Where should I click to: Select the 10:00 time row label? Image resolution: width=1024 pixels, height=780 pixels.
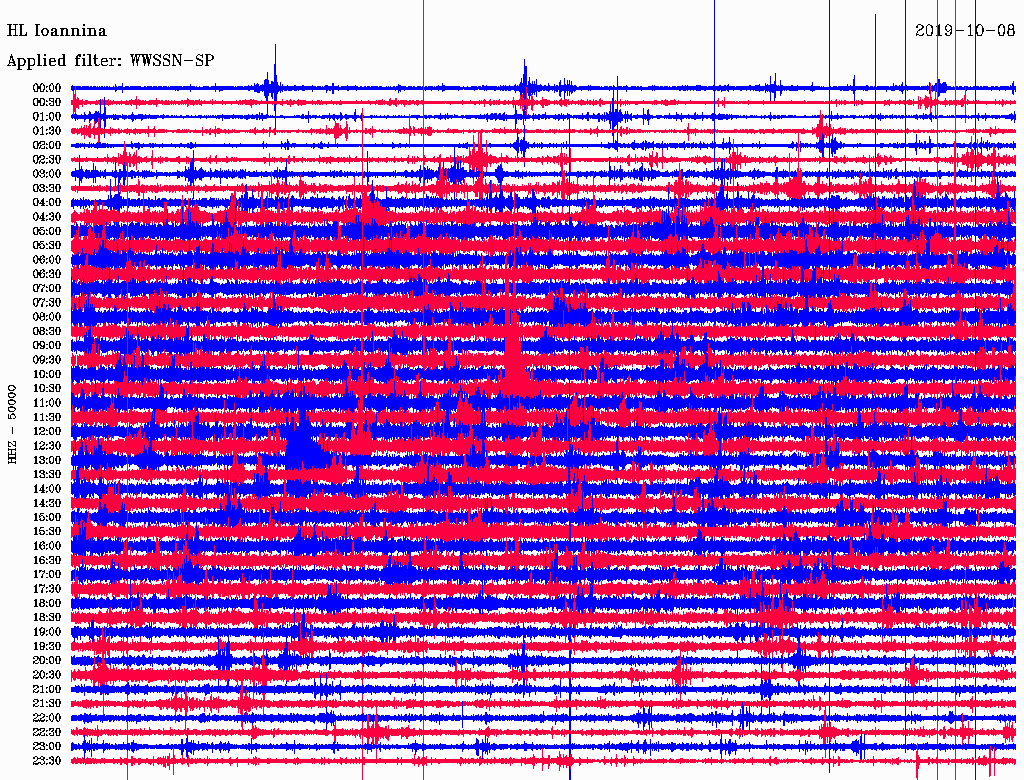[47, 374]
